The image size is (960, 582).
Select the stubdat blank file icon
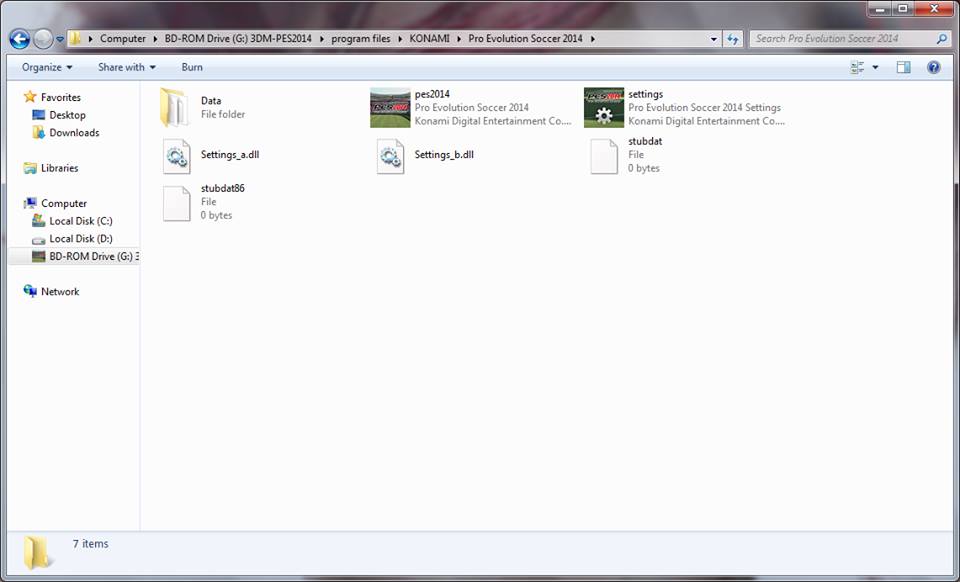click(x=604, y=156)
